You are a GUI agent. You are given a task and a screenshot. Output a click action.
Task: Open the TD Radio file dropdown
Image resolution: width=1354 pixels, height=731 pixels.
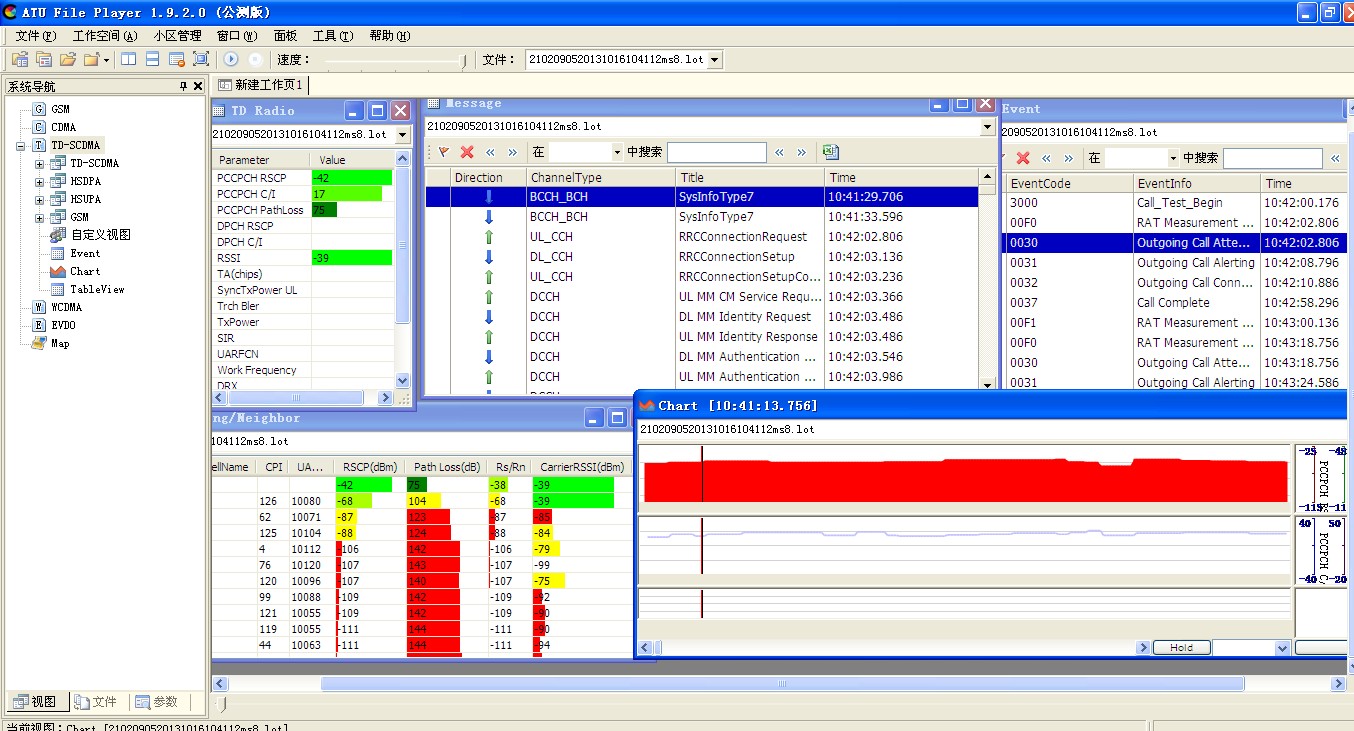coord(402,134)
